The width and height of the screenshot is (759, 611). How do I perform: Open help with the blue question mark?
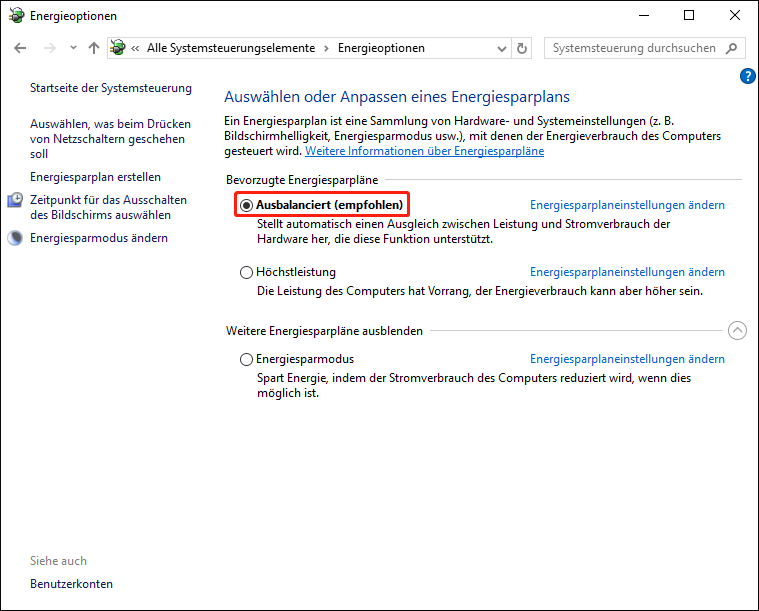pos(747,76)
